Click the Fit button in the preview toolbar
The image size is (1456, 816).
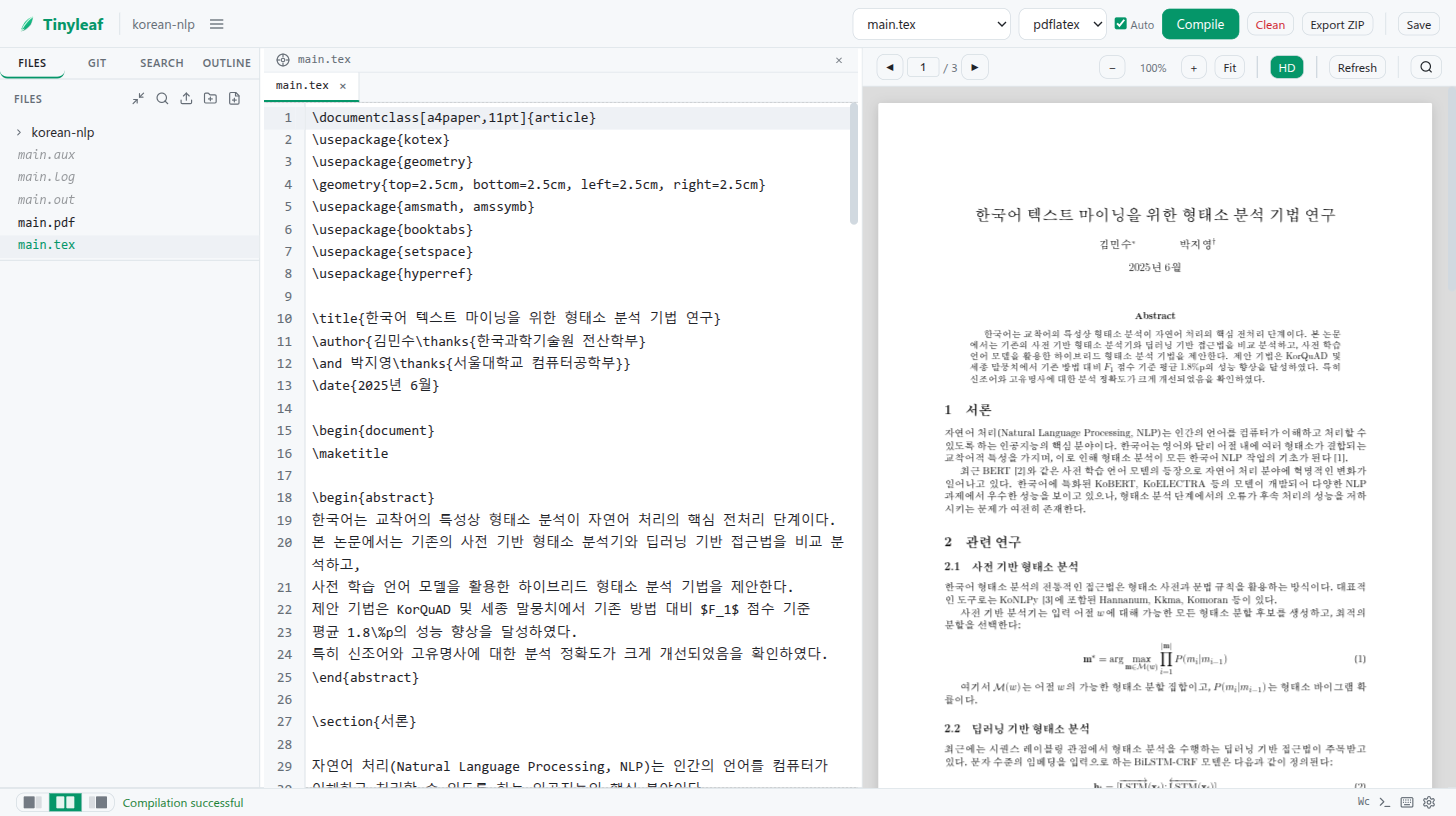pos(1230,68)
